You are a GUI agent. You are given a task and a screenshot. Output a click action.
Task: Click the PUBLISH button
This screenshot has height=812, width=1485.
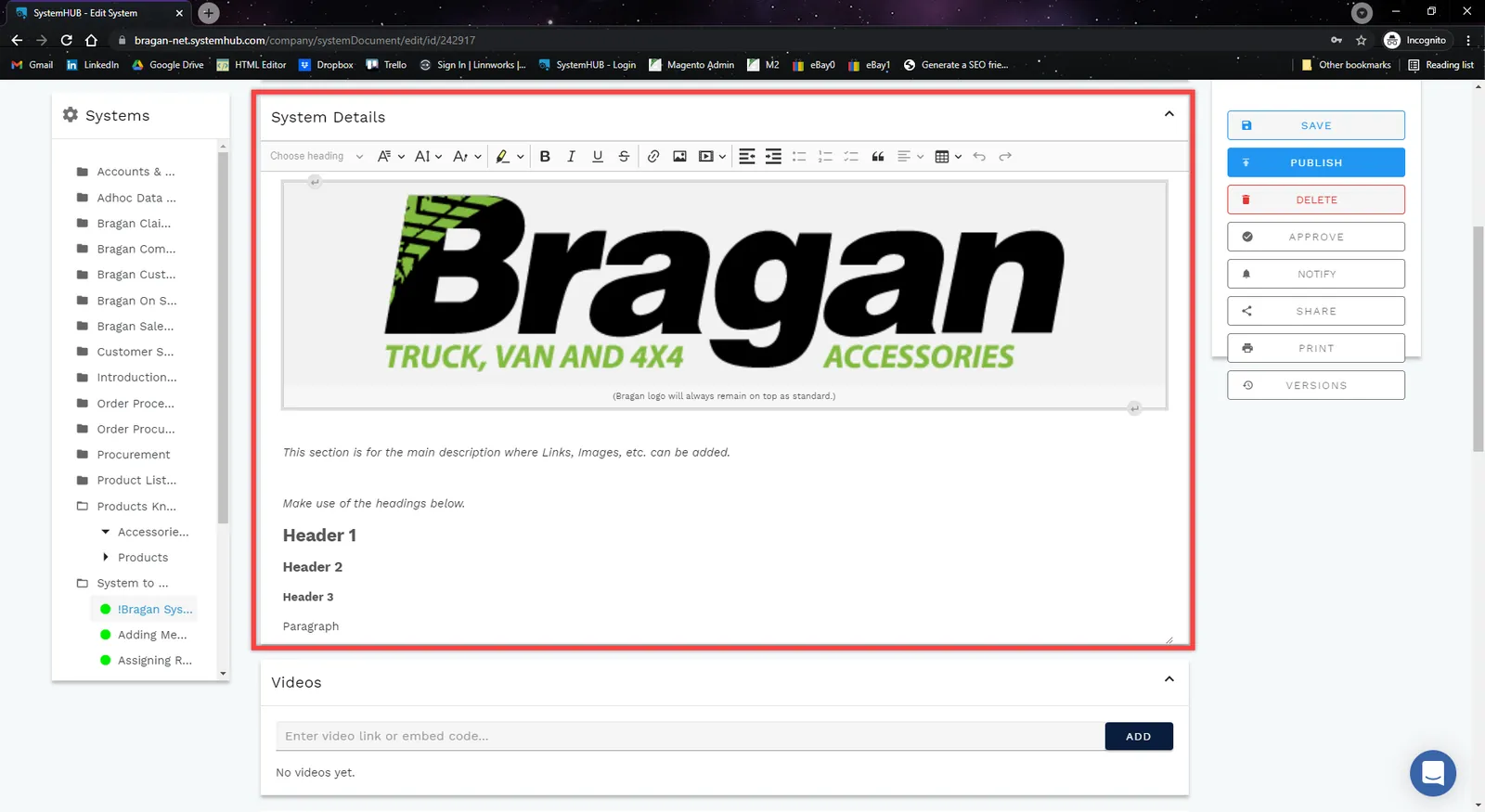1316,162
